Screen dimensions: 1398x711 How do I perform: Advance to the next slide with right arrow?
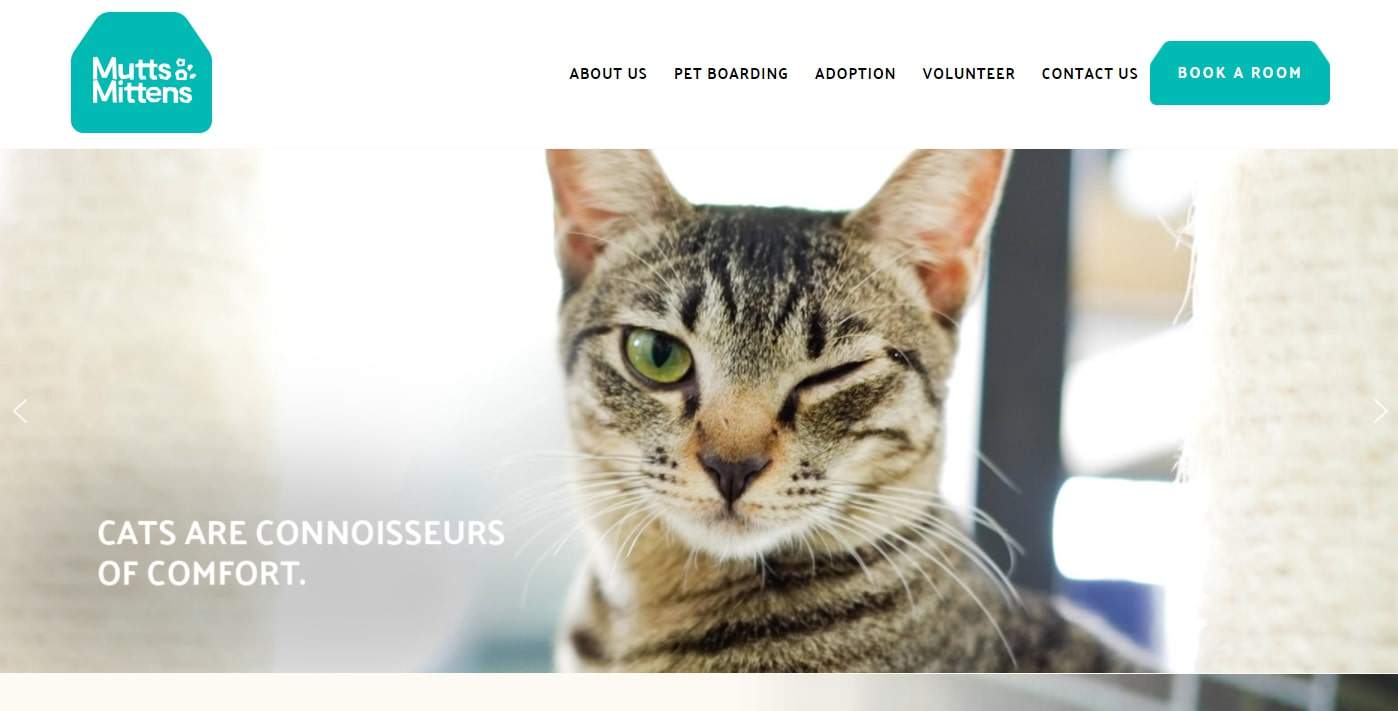[1380, 411]
